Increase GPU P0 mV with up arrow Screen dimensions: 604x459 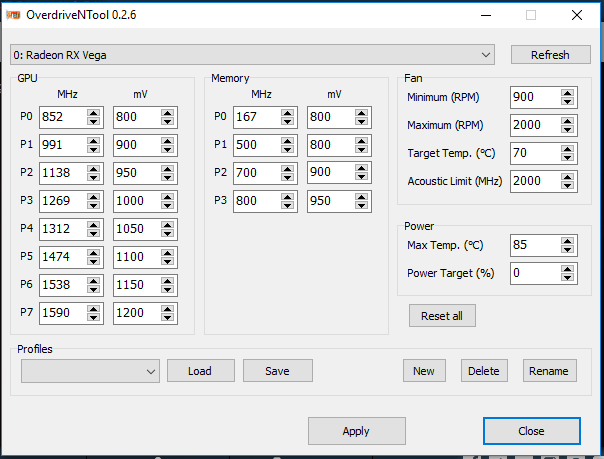(x=168, y=113)
